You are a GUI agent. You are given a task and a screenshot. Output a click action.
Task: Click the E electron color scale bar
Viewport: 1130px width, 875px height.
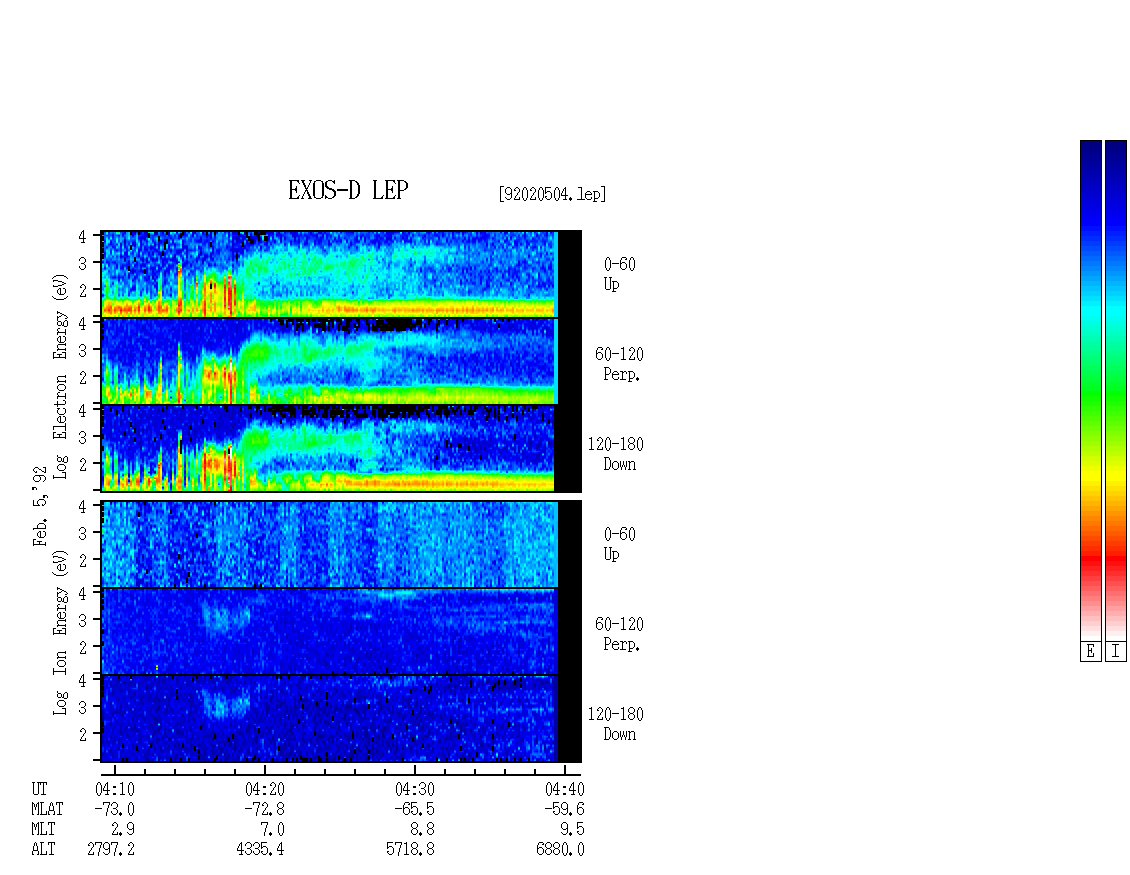pyautogui.click(x=1090, y=390)
